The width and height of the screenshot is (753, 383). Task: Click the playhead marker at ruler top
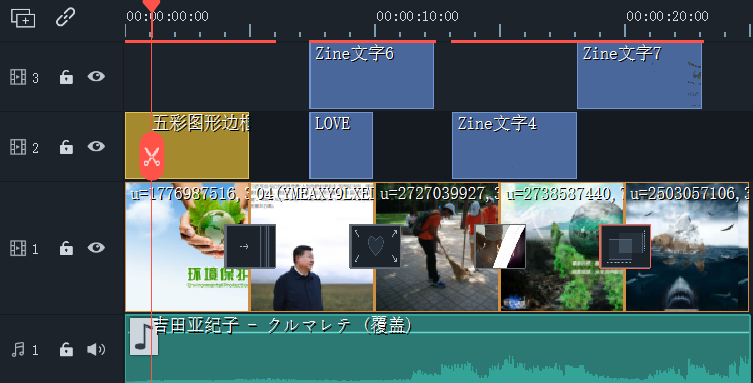click(151, 6)
